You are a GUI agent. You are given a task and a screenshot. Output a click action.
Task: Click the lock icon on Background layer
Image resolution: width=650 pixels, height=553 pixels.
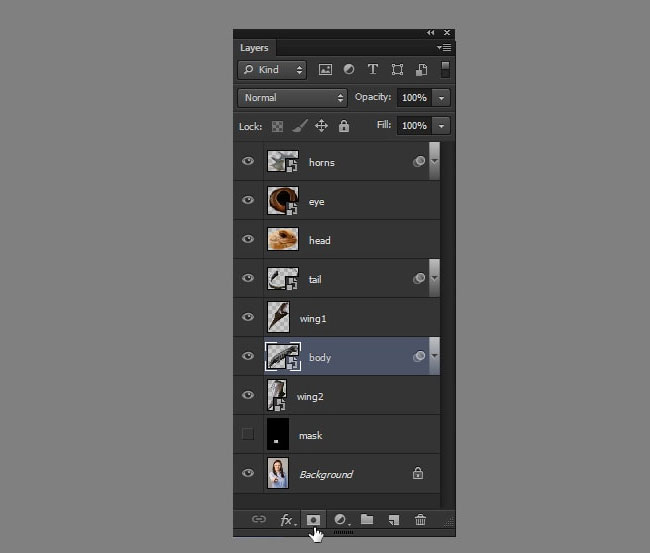pos(418,473)
